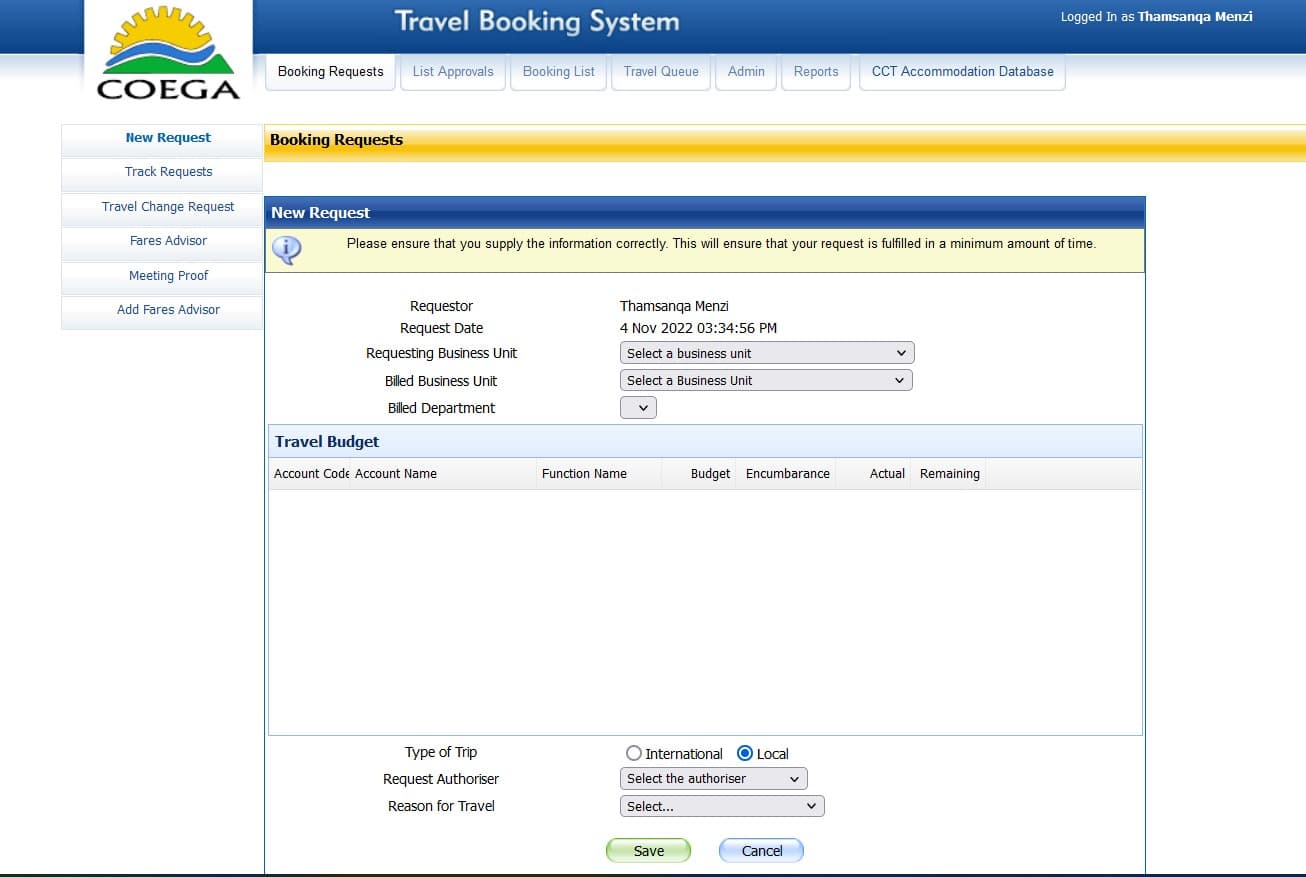Viewport: 1306px width, 877px height.
Task: Select the International trip type
Action: coord(633,753)
